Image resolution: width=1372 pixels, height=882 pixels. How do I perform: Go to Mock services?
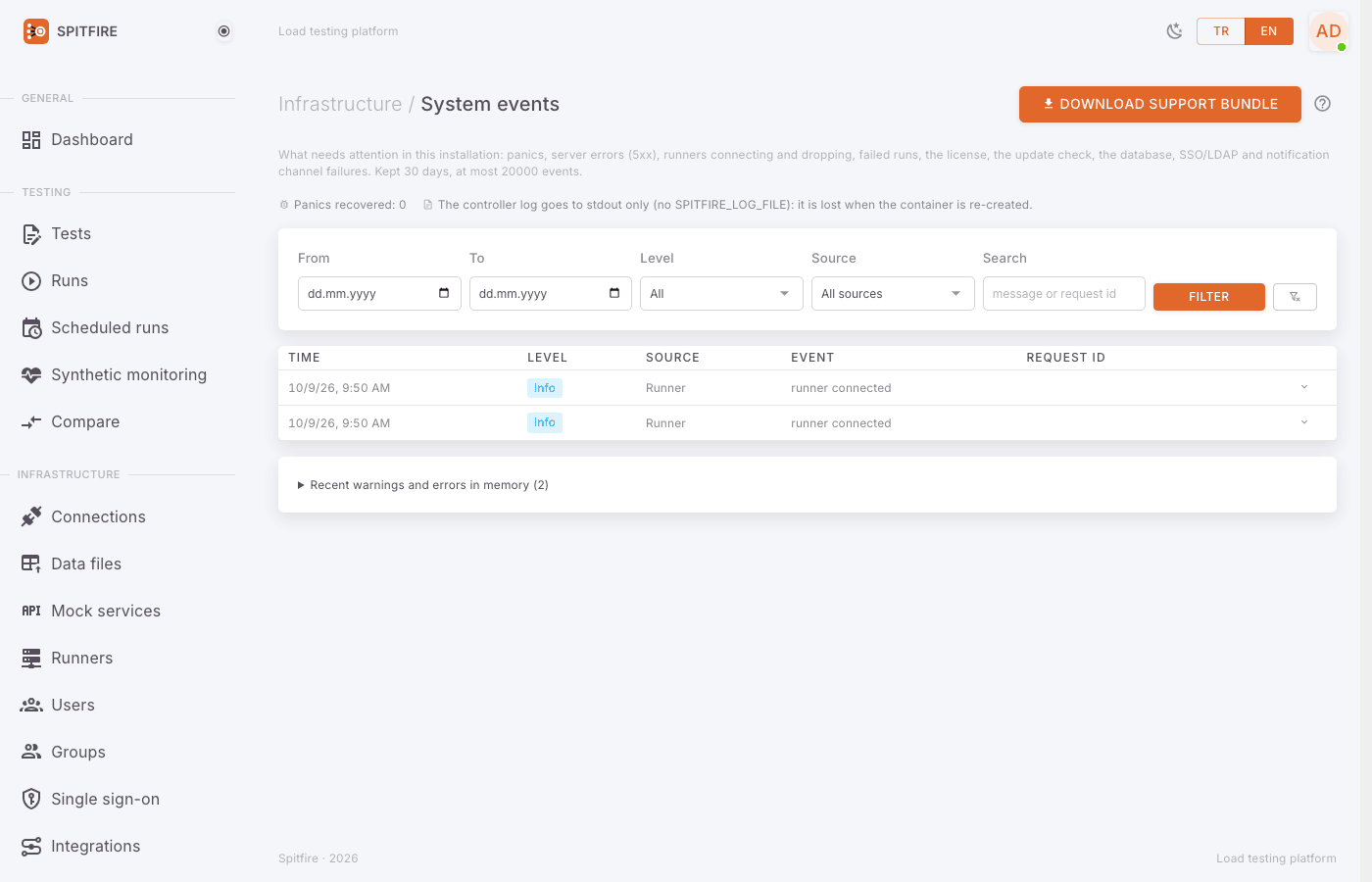pos(106,611)
